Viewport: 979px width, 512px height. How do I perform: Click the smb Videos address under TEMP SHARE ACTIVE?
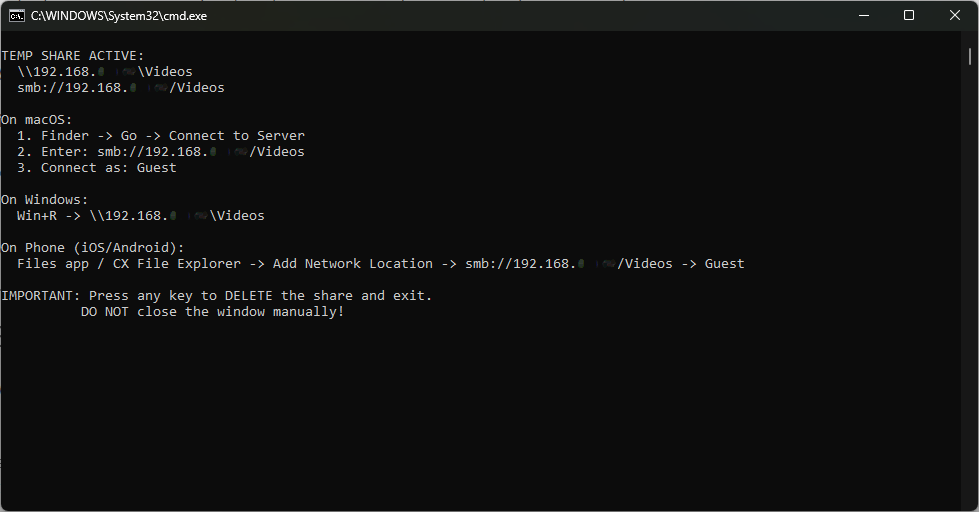point(120,88)
